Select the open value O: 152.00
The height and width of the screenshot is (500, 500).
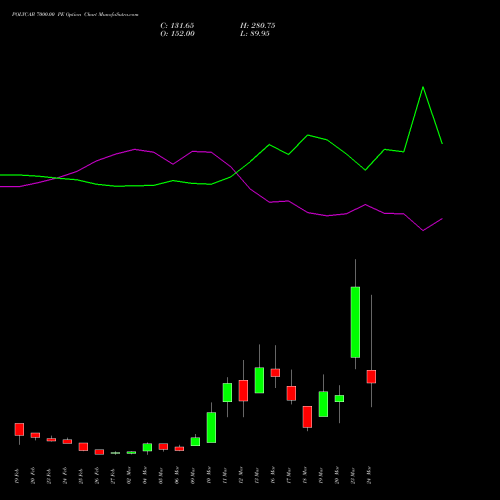point(177,34)
